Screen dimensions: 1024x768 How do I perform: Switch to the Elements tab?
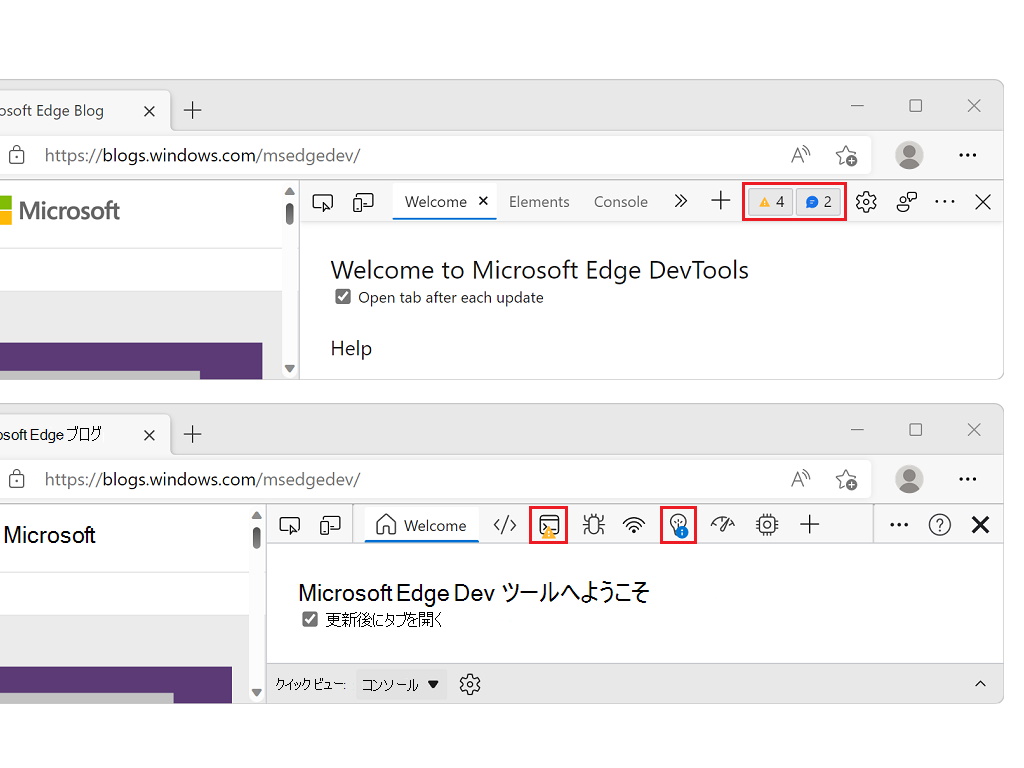pos(539,202)
